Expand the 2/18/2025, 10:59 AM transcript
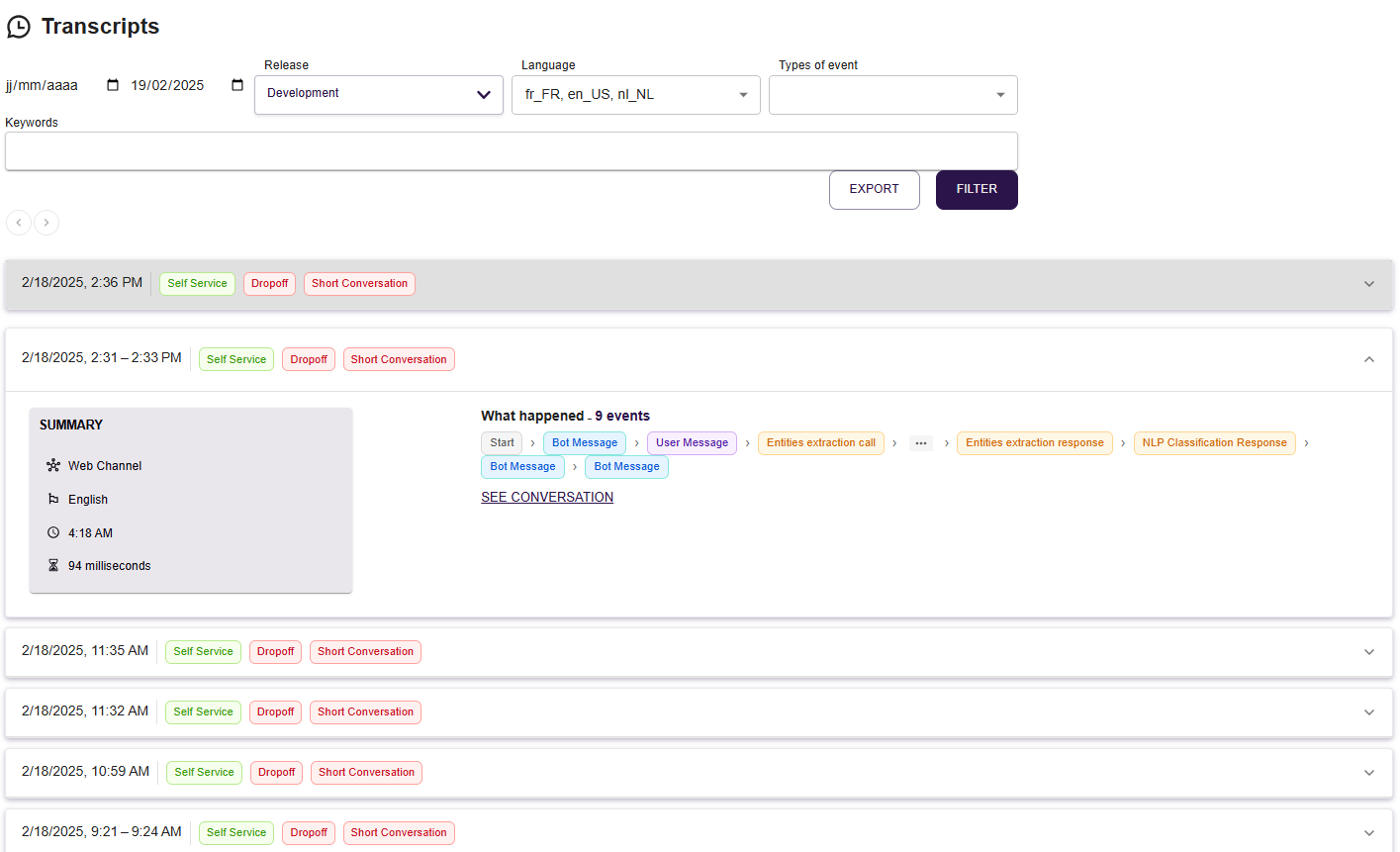The width and height of the screenshot is (1400, 852). [1369, 773]
